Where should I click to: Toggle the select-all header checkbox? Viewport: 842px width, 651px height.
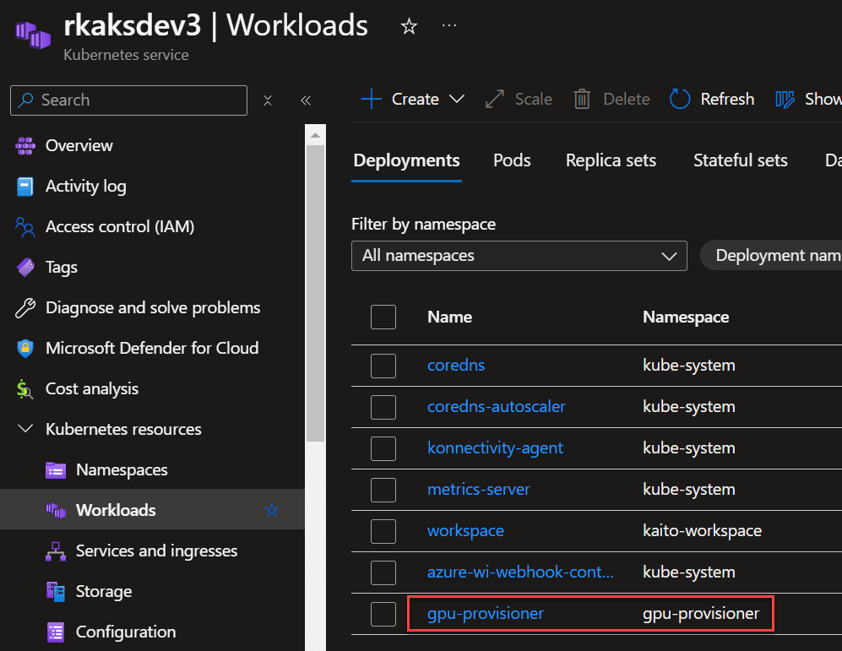tap(383, 317)
